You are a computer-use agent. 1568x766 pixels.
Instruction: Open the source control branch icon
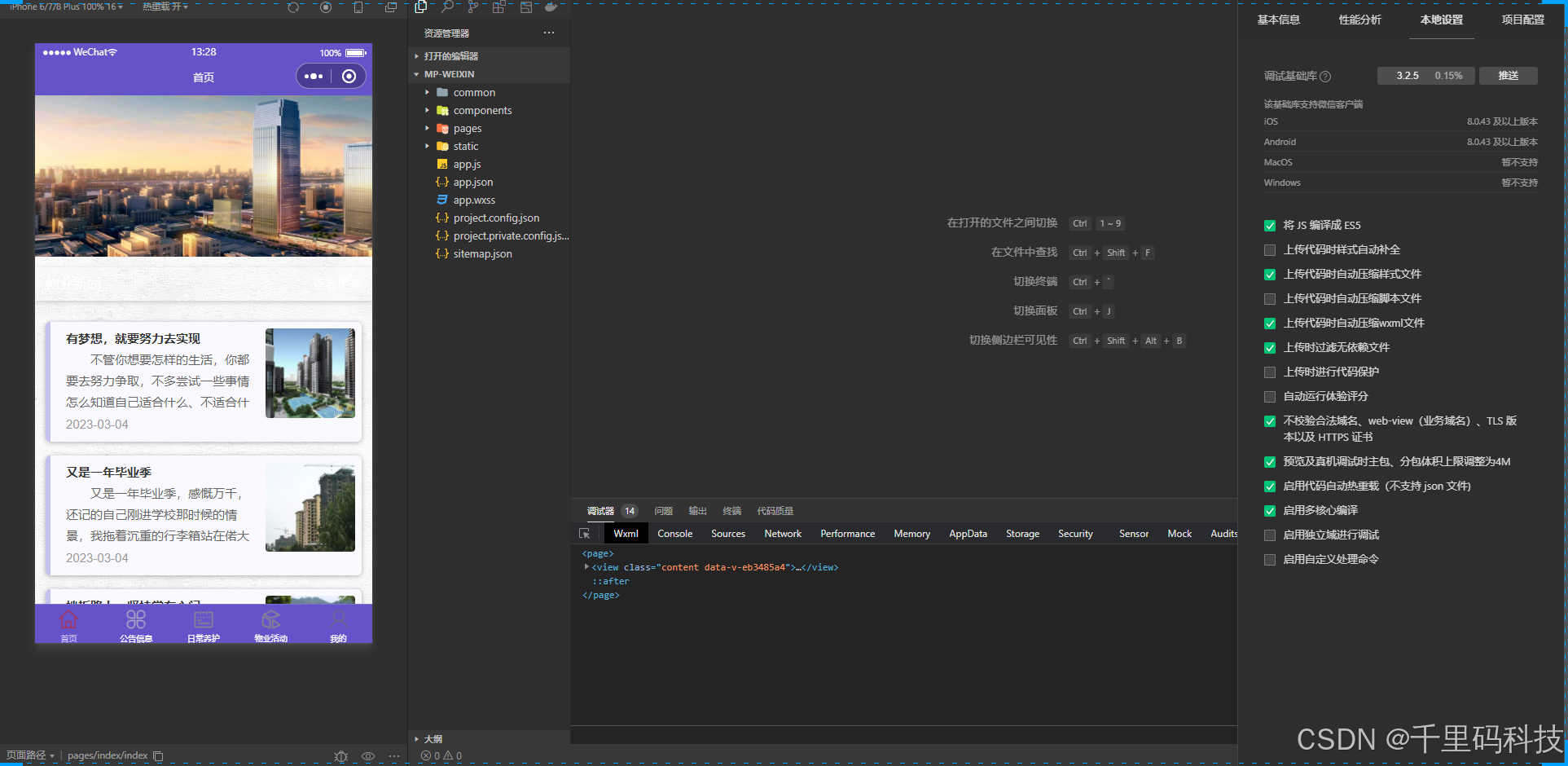tap(472, 7)
